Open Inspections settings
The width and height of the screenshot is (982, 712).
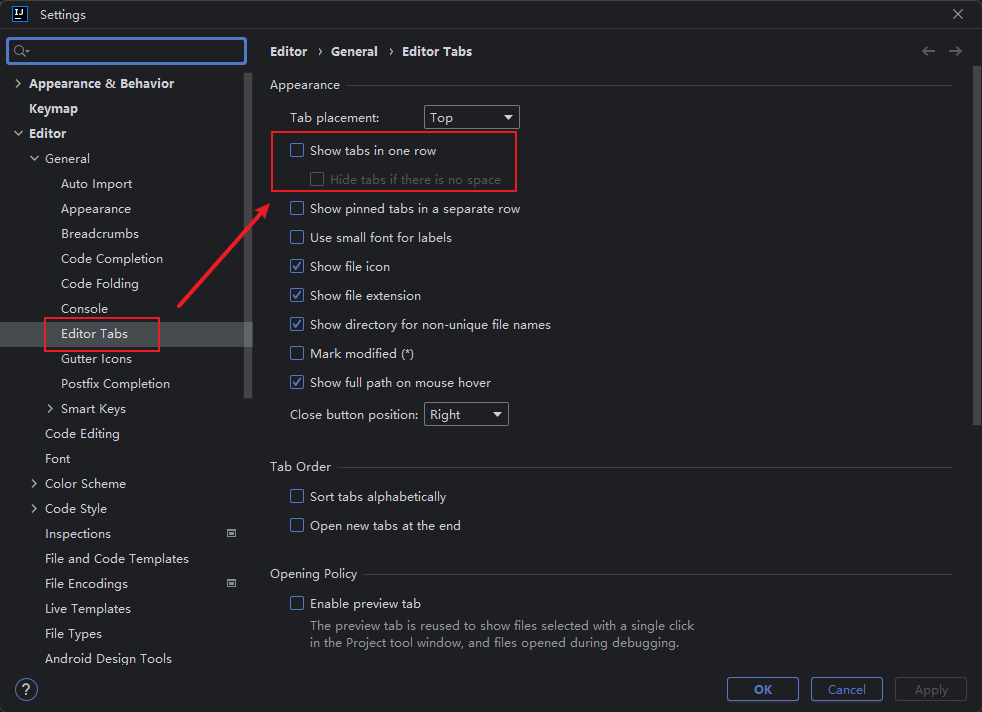click(x=78, y=534)
